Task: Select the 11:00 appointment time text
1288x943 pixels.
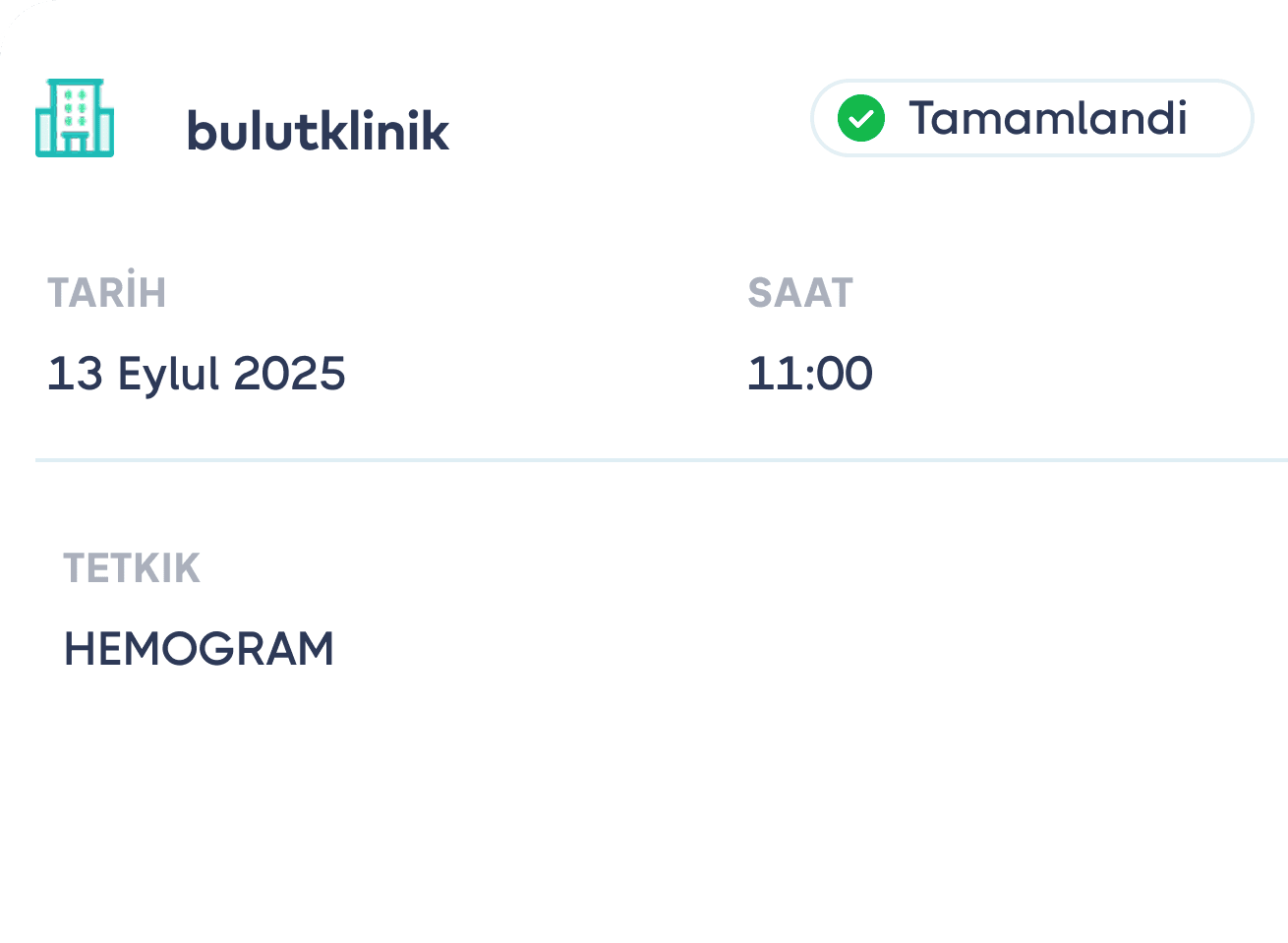Action: [x=810, y=373]
